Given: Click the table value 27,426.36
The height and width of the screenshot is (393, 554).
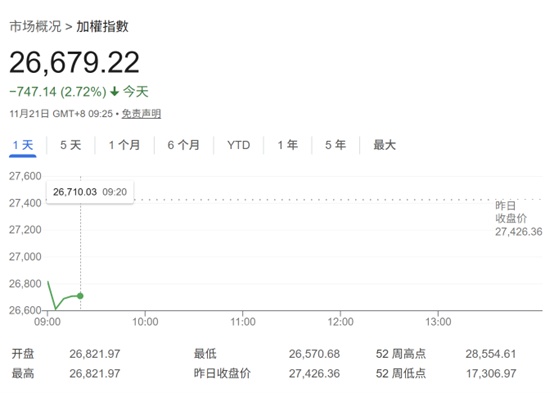Looking at the screenshot, I should coord(314,374).
